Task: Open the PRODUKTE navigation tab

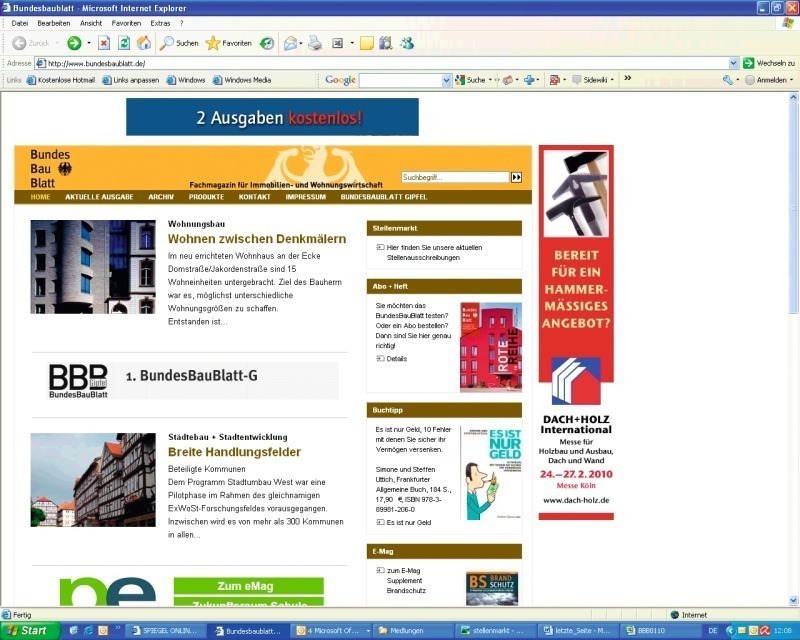Action: coord(206,197)
